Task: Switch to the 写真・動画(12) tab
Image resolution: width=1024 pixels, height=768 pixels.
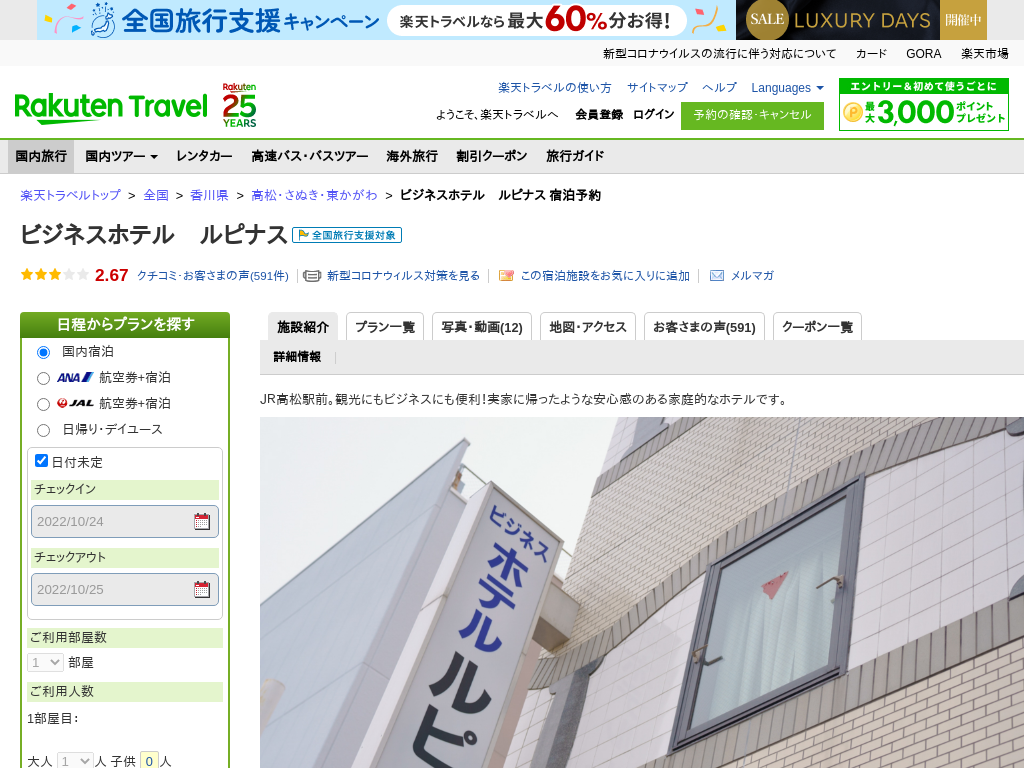Action: (482, 327)
